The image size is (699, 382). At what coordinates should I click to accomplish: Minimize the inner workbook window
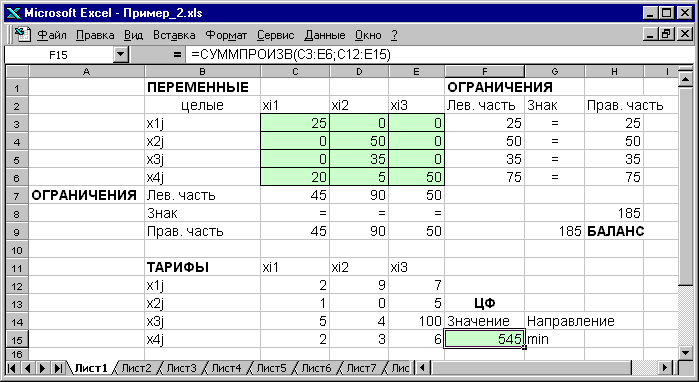pyautogui.click(x=651, y=34)
